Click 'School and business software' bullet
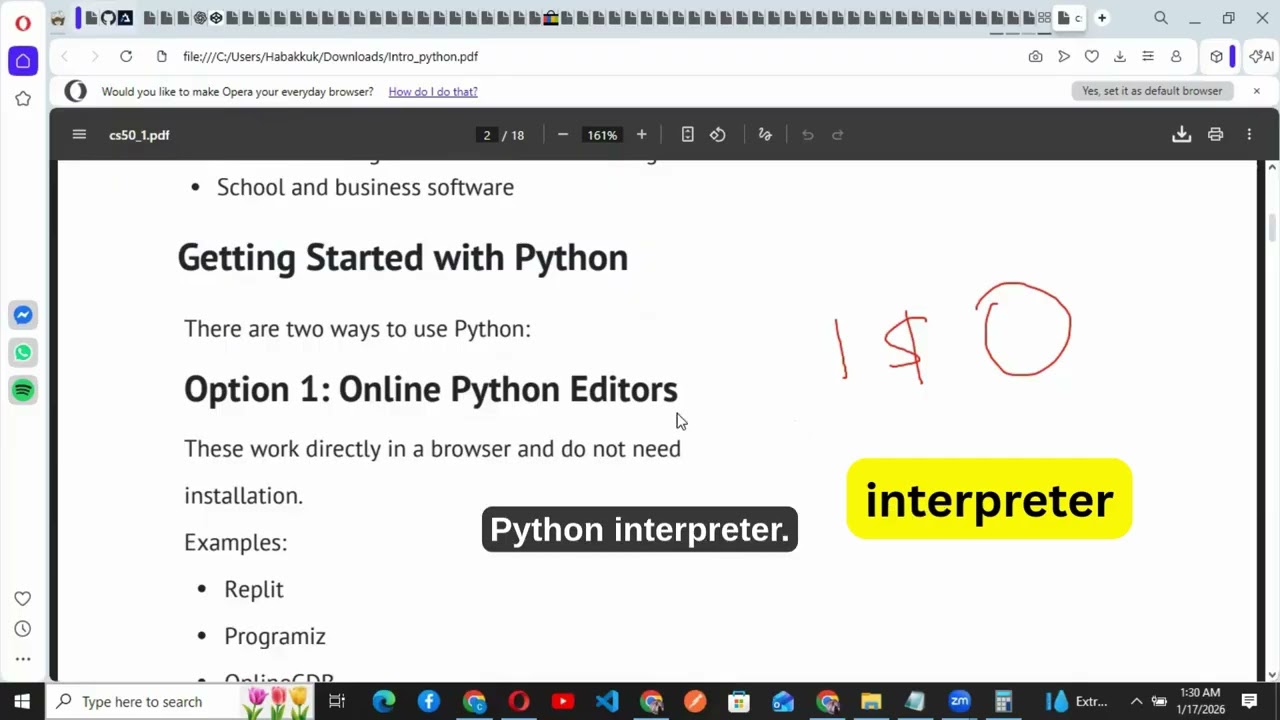Screen dimensions: 1280x720 click(365, 187)
